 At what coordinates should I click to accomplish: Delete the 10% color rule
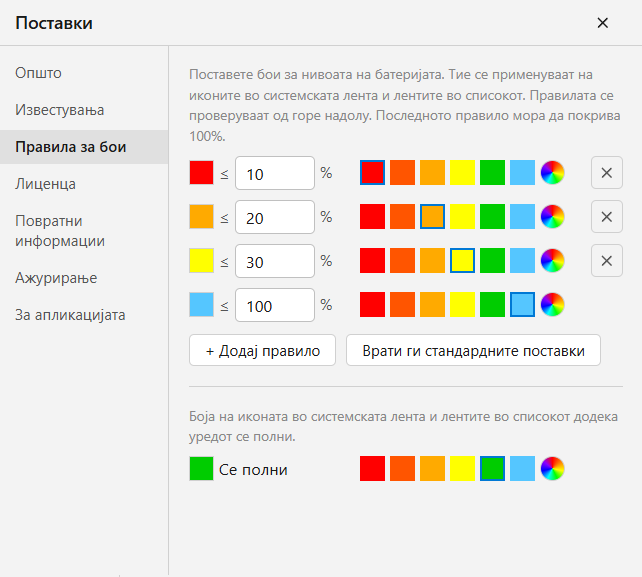607,173
